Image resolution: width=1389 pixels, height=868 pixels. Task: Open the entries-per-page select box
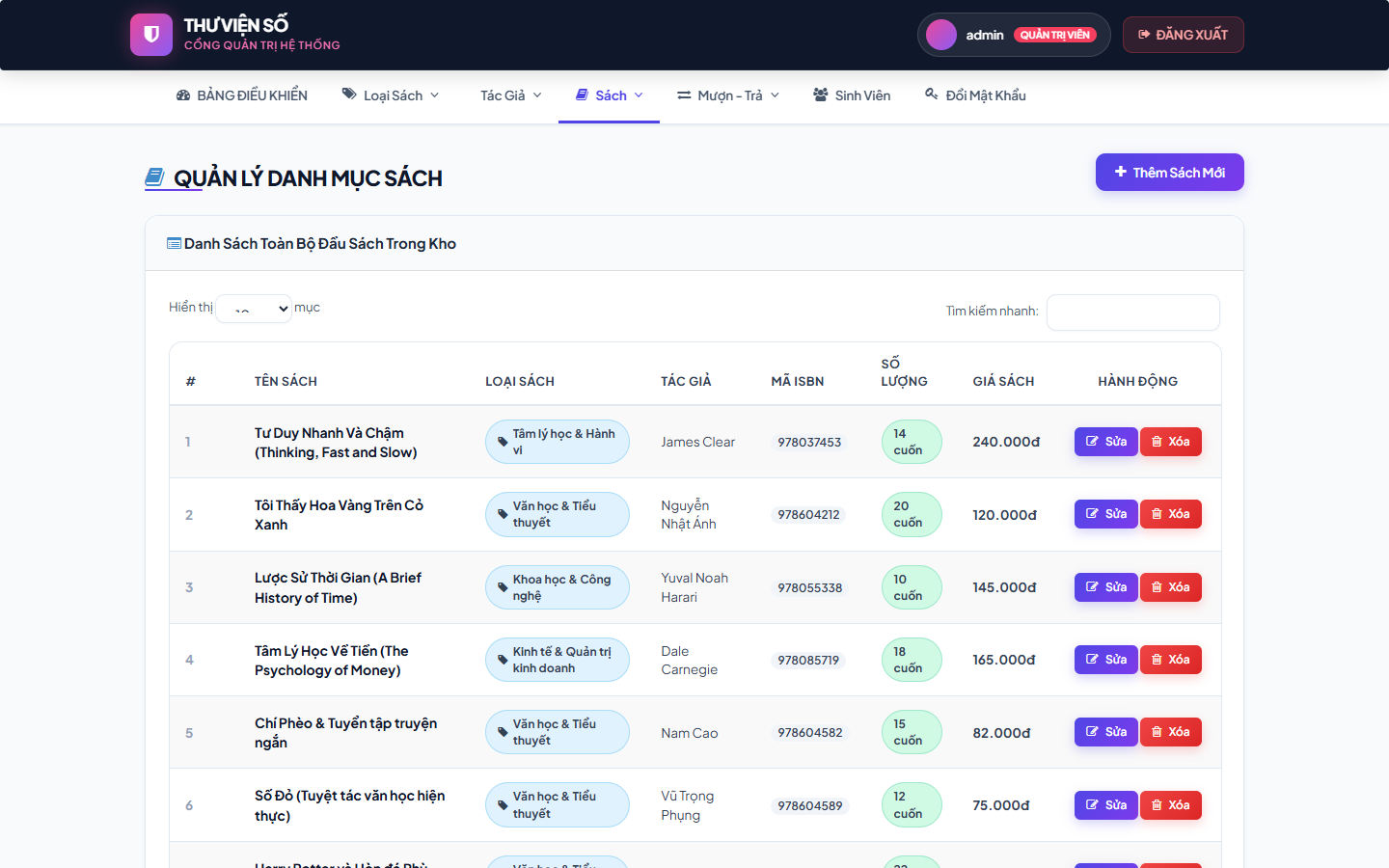254,309
